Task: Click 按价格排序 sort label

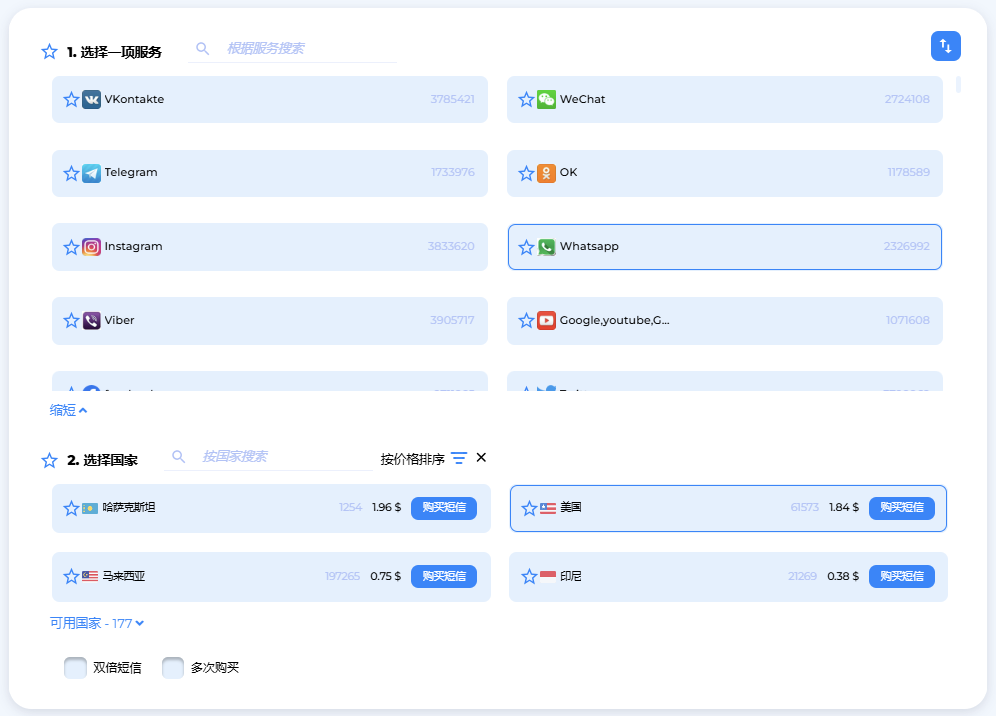Action: 412,459
